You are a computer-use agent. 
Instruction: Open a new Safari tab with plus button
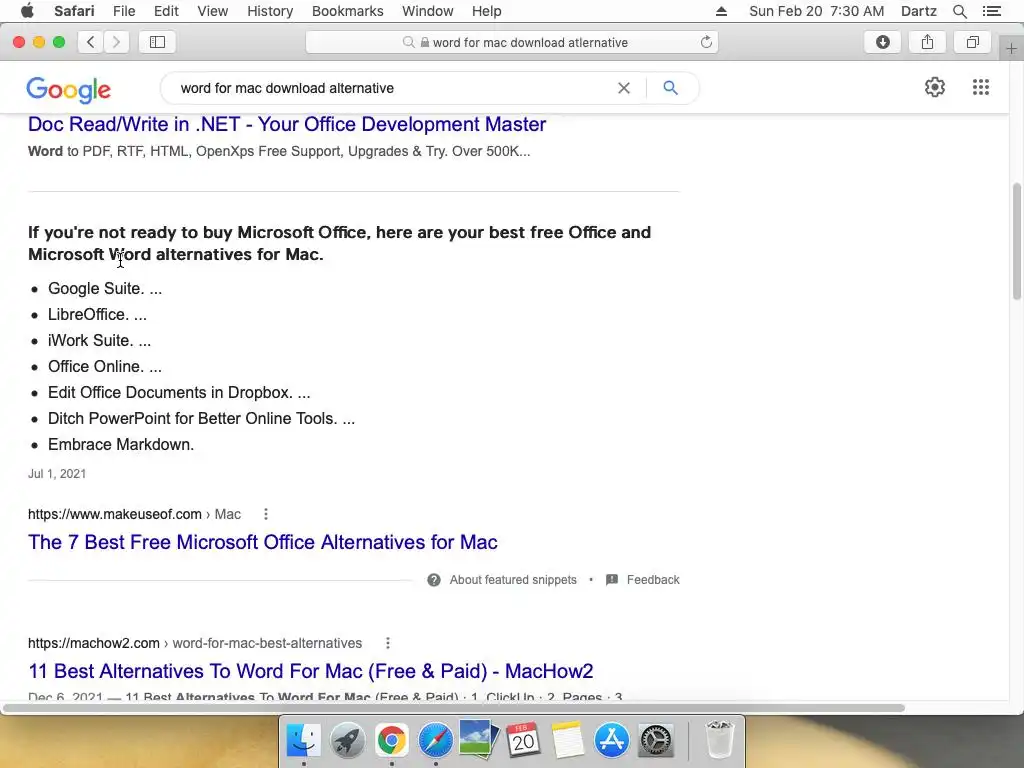pyautogui.click(x=1012, y=49)
